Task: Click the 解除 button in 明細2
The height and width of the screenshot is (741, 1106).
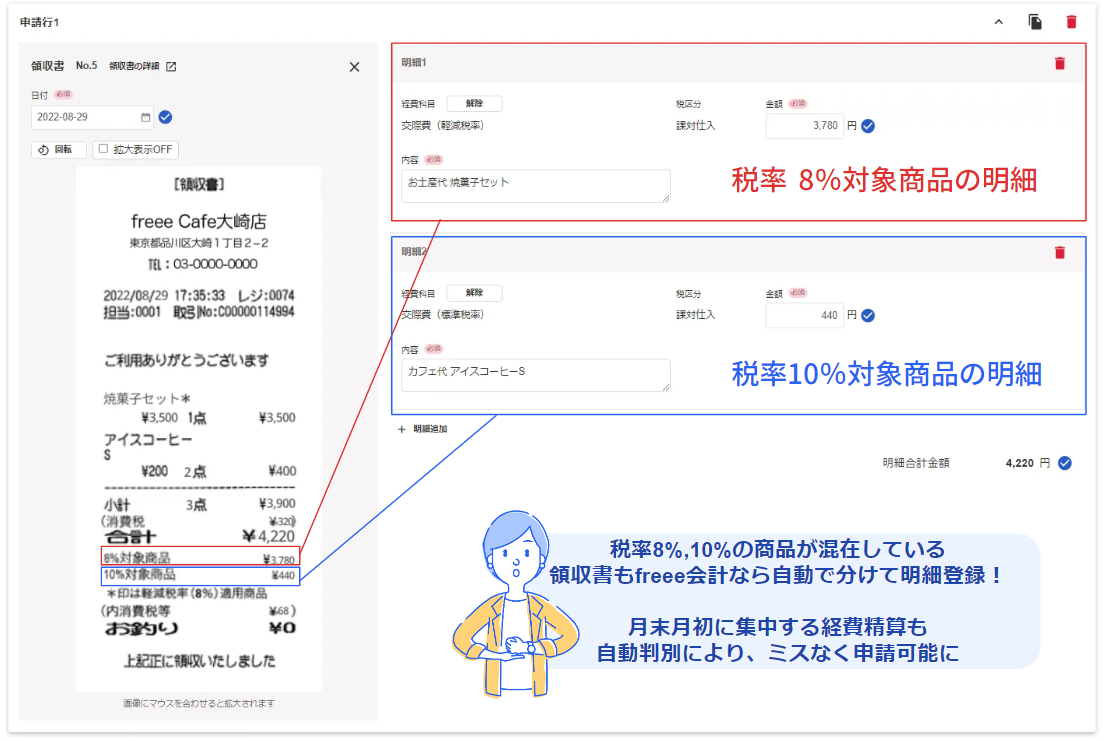Action: coord(474,293)
